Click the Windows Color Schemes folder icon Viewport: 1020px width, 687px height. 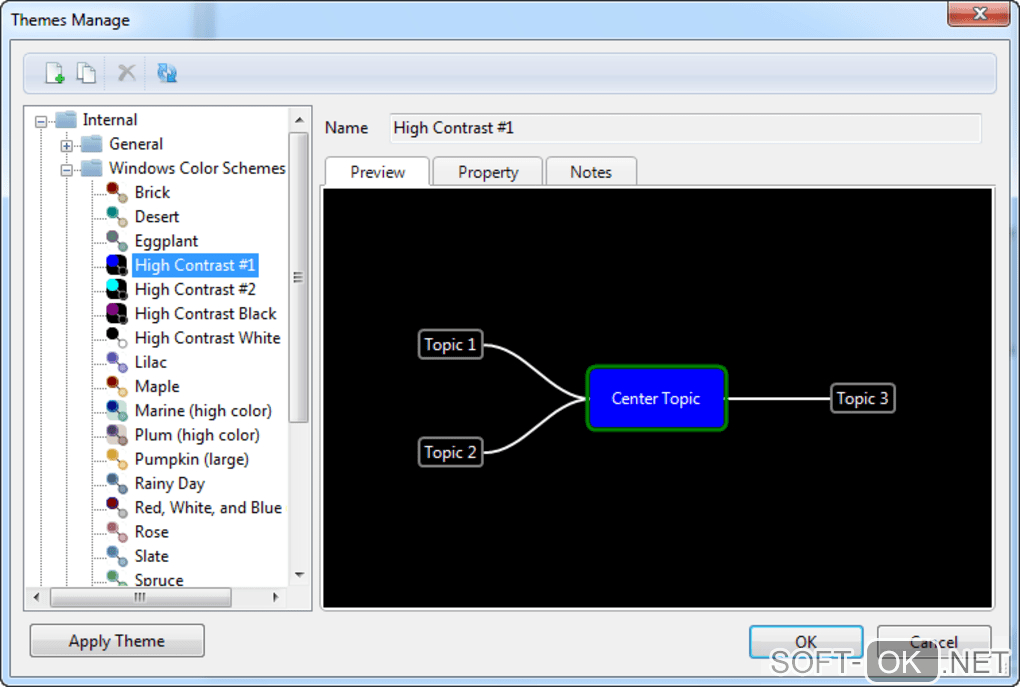[x=92, y=168]
